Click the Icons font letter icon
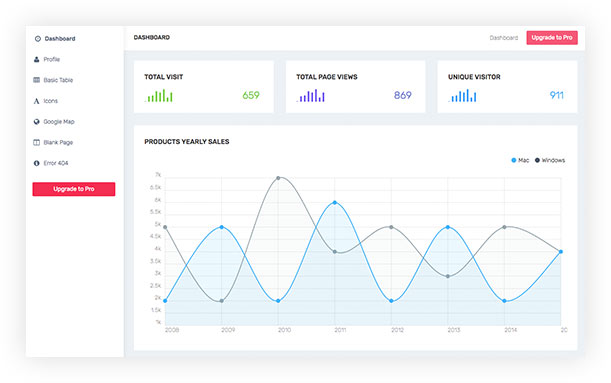Viewport: 611px width, 383px height. coord(36,101)
